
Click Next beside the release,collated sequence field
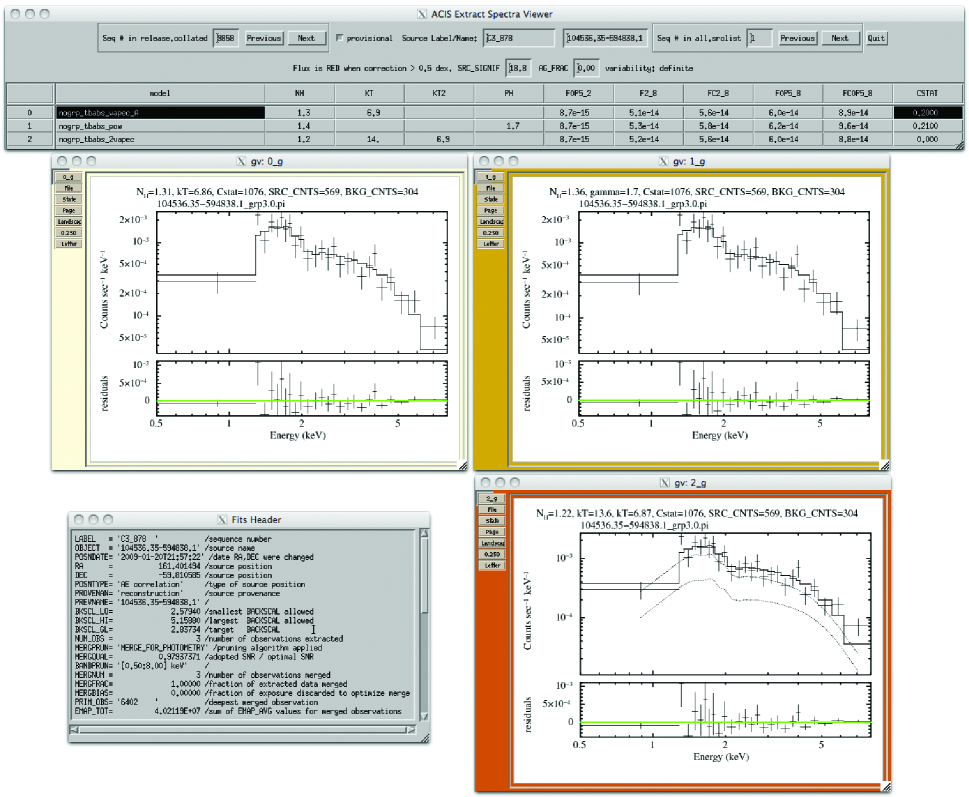[x=306, y=38]
